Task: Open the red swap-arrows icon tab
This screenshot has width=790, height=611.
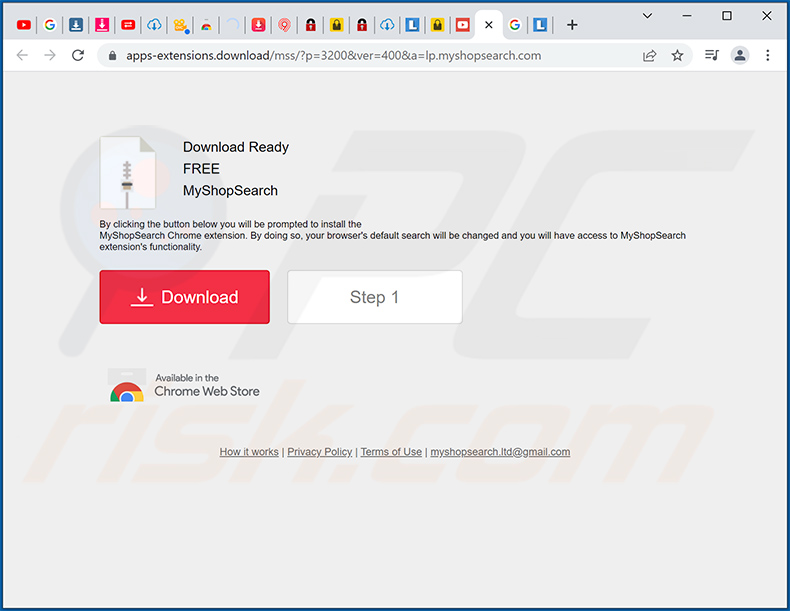Action: [128, 25]
